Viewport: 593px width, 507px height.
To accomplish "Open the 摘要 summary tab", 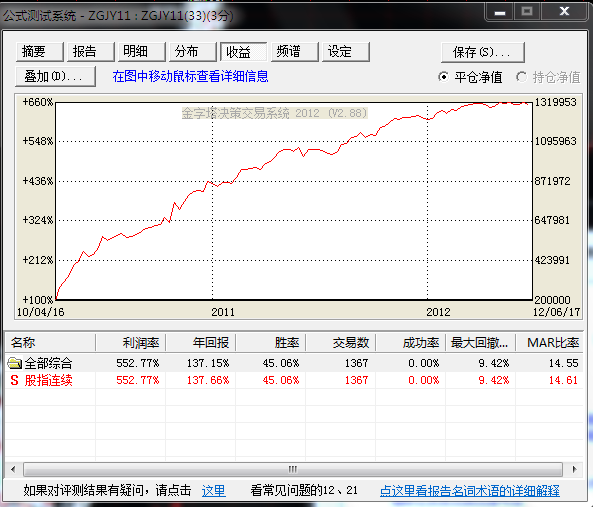I will tap(40, 51).
